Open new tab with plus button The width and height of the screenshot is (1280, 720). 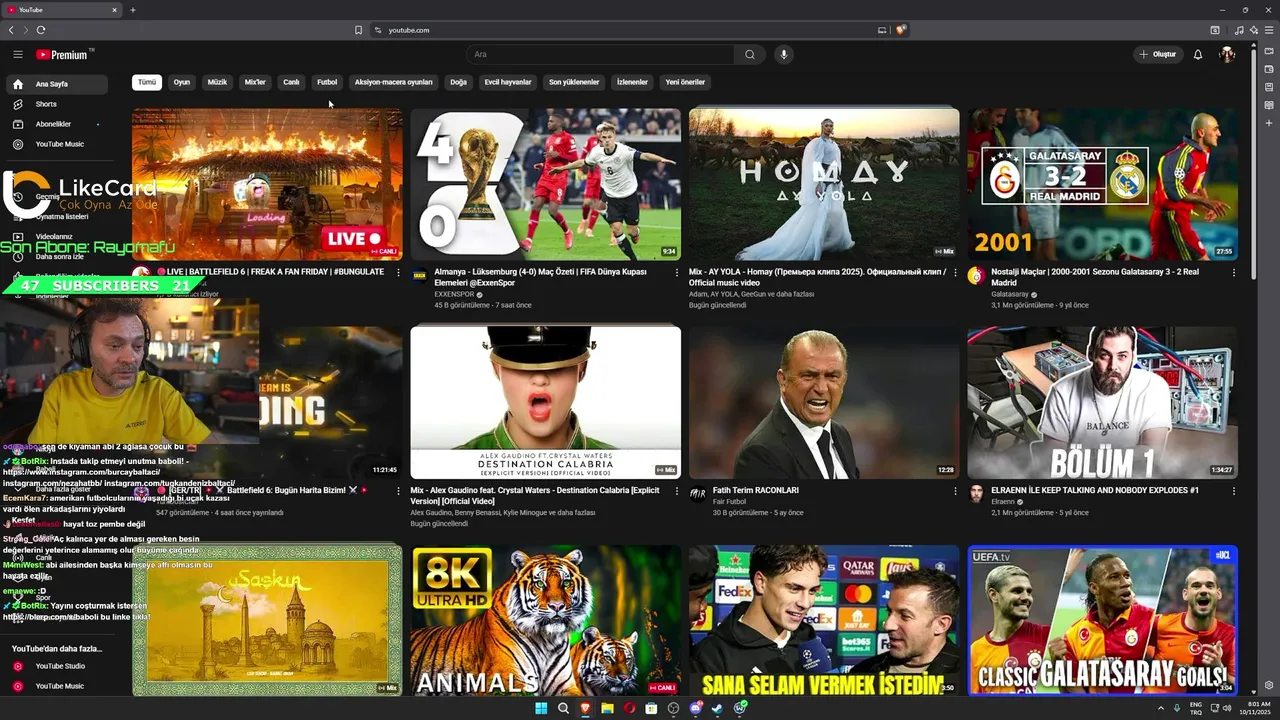click(x=133, y=10)
